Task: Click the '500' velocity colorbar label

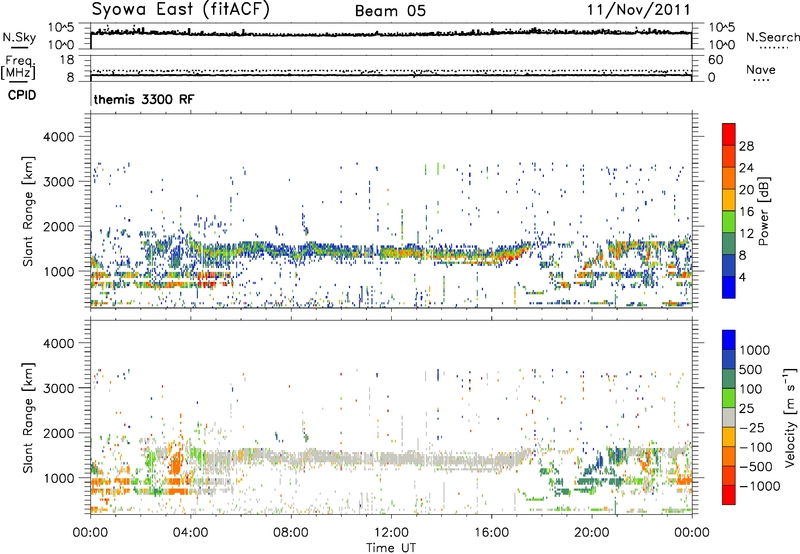Action: point(751,370)
